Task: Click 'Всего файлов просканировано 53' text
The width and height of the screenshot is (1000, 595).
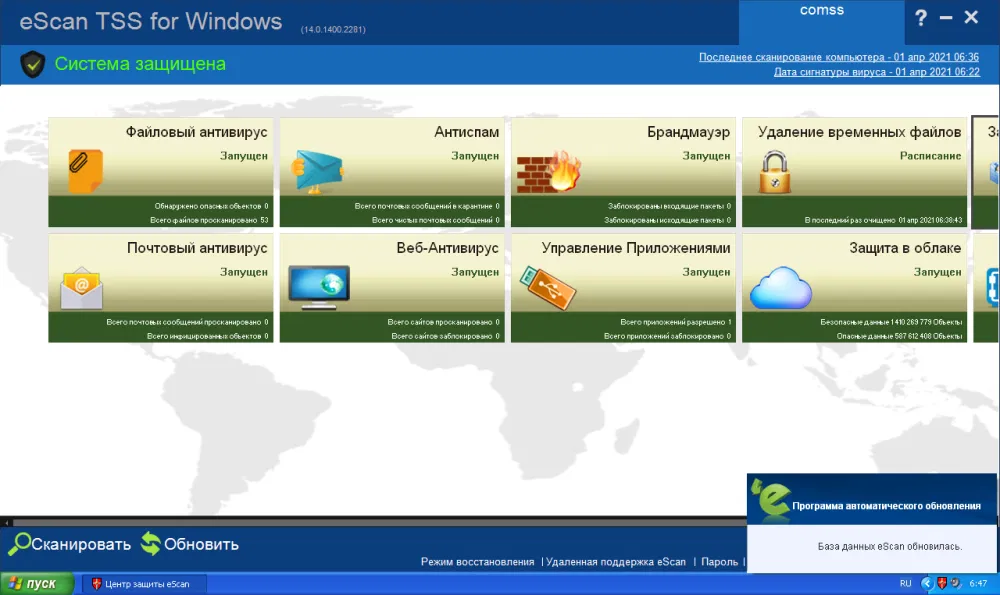Action: tap(209, 220)
